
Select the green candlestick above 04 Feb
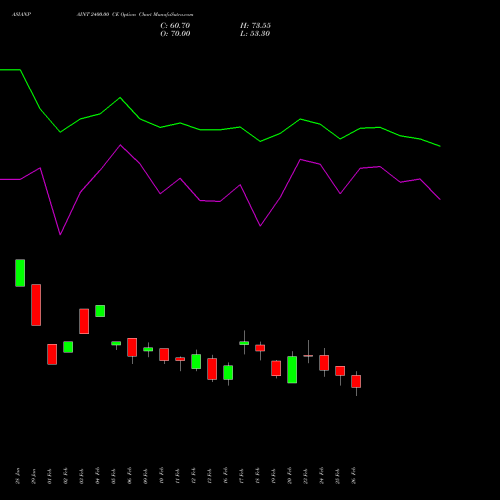[x=100, y=311]
